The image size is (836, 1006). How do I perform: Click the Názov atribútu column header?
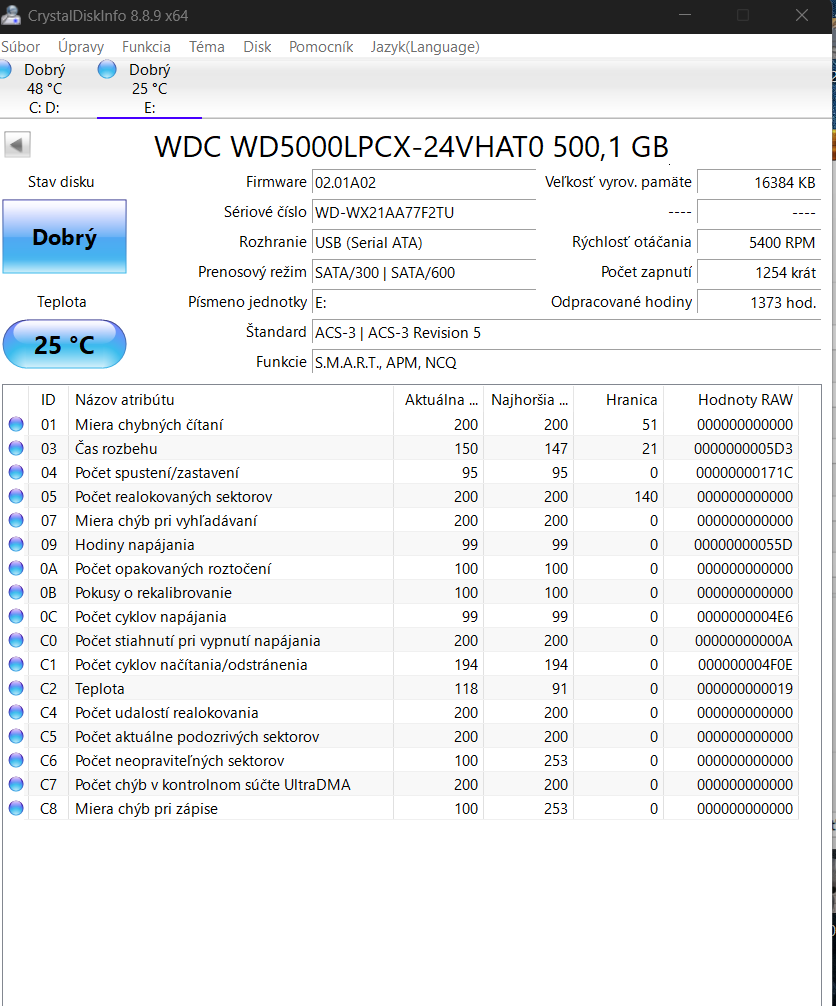(x=125, y=400)
